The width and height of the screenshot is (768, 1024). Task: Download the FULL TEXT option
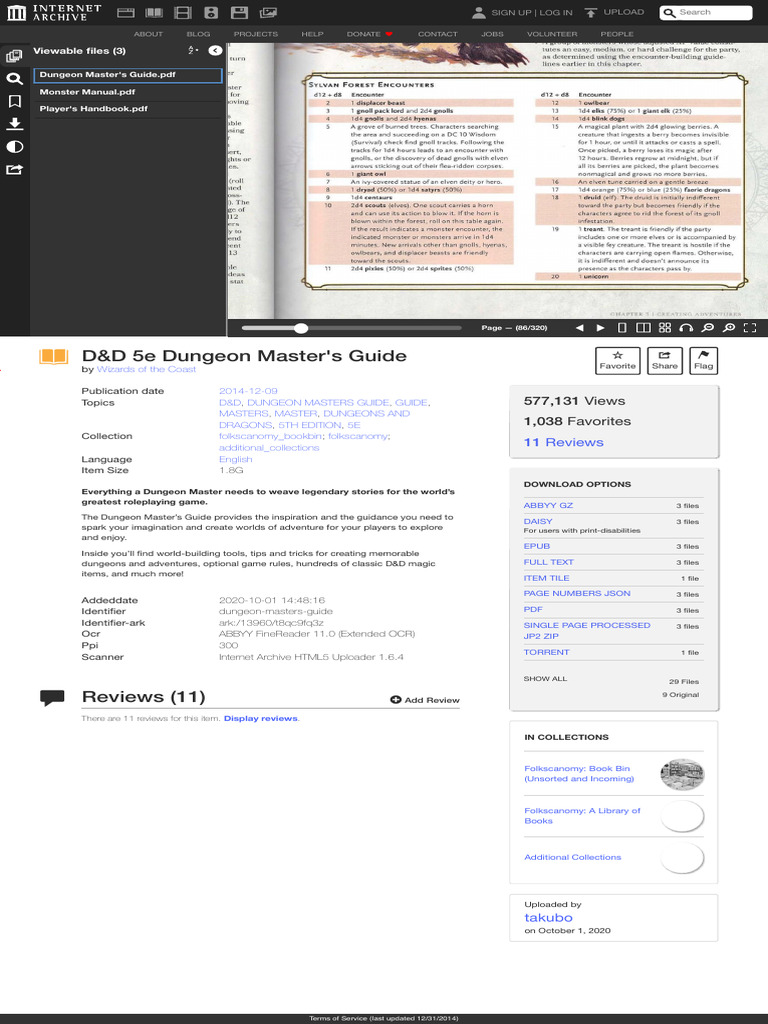tap(549, 562)
